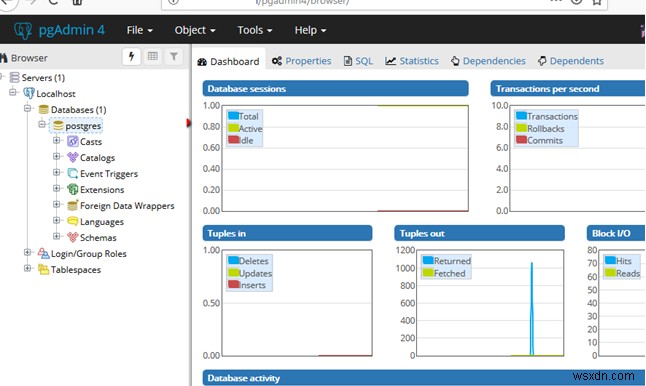Open the Query Tool lightning icon
Viewport: 646px width, 386px height.
[x=131, y=56]
